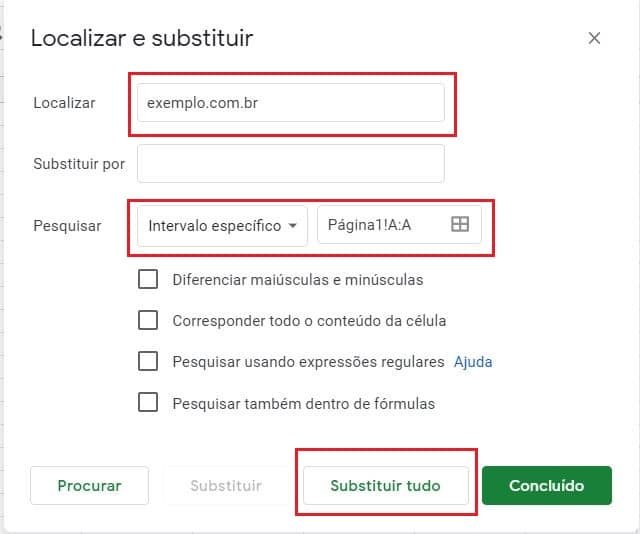The height and width of the screenshot is (534, 640).
Task: Click the Pesquisar também dentro de fórmulas label
Action: pyautogui.click(x=304, y=404)
